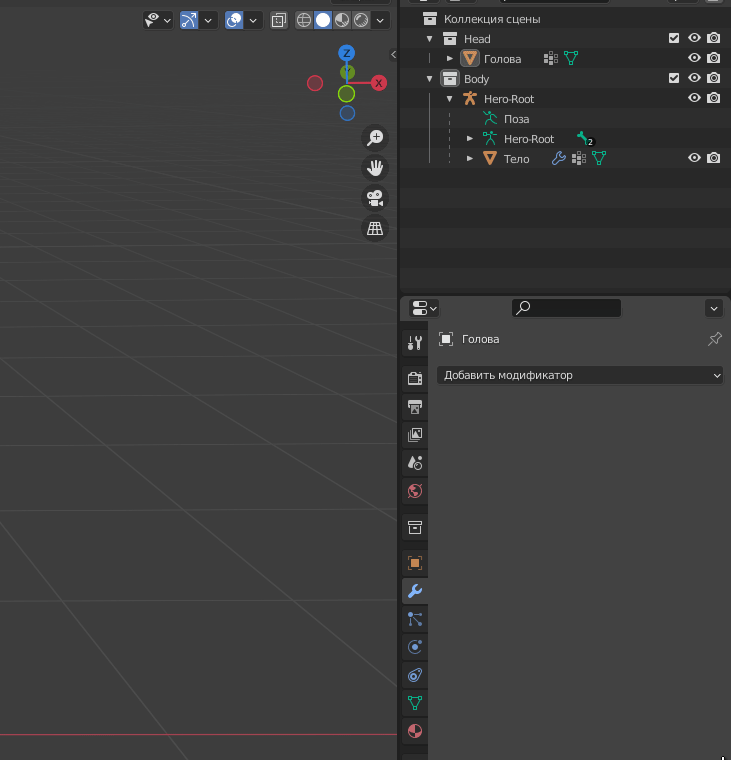This screenshot has height=760, width=731.
Task: Hide the Тело object in viewport
Action: tap(694, 158)
